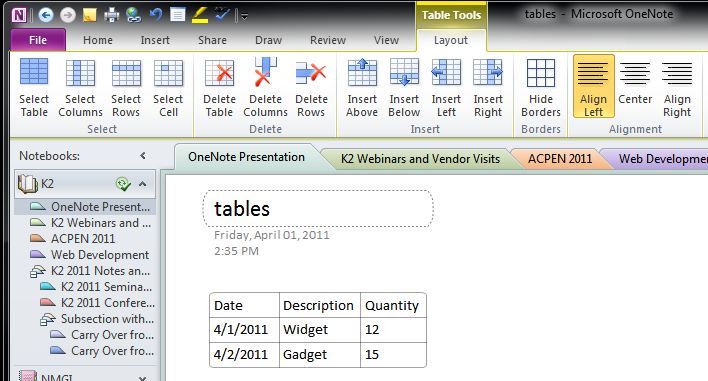The height and width of the screenshot is (381, 708).
Task: Switch to ACPEN 2011 section tab
Action: coord(560,159)
